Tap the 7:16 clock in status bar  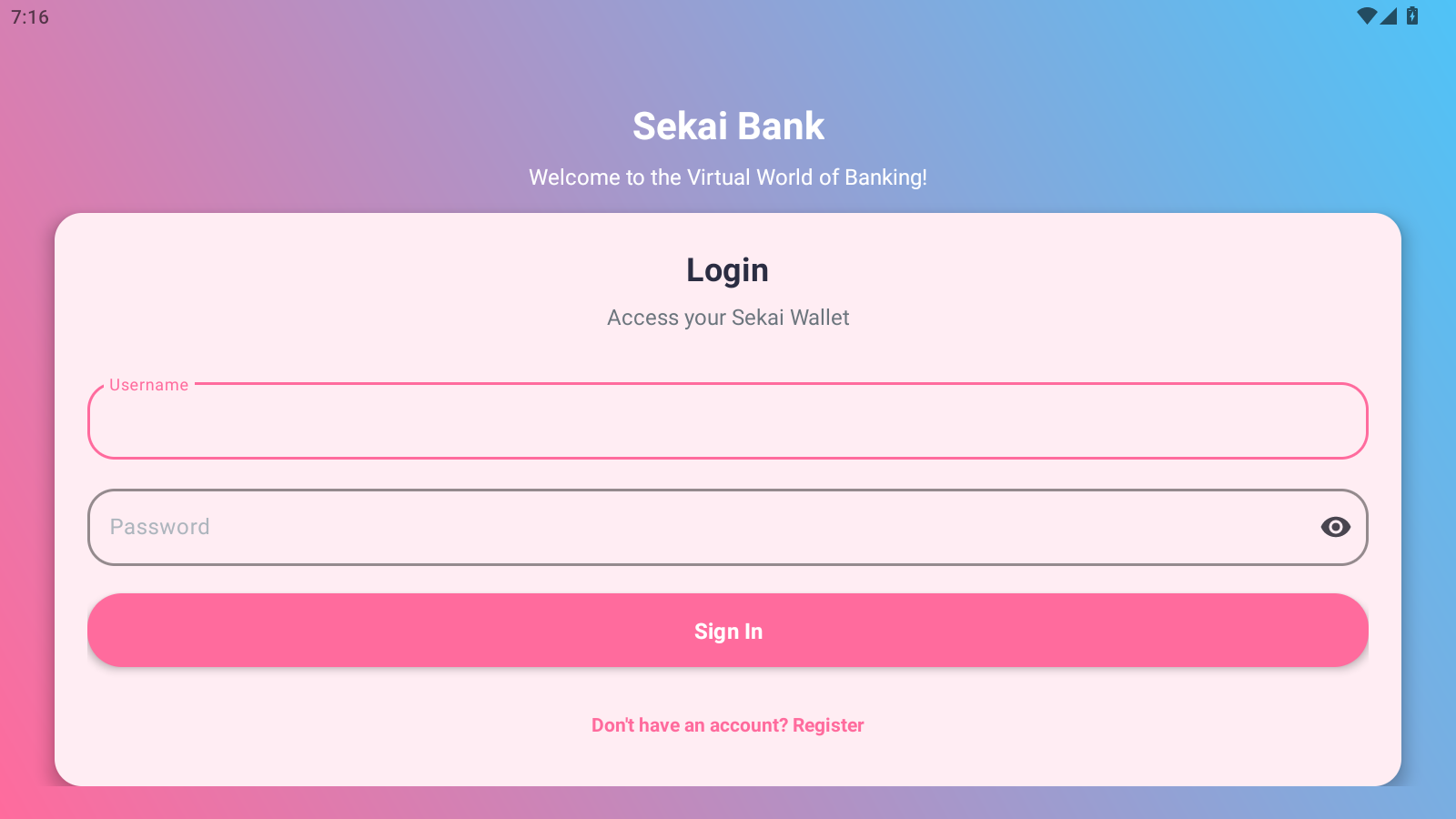pyautogui.click(x=30, y=17)
